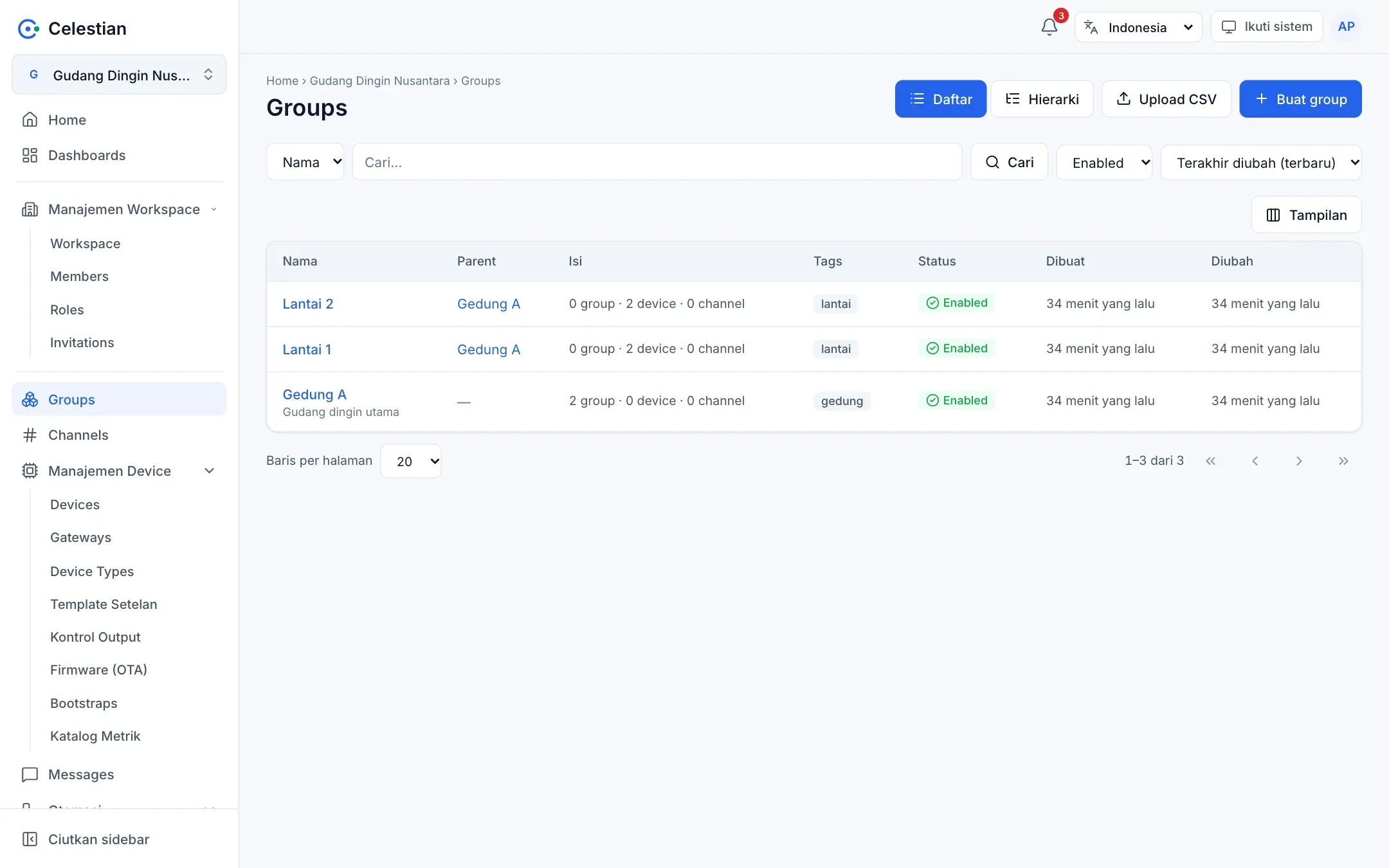Go to Groups sidebar item
This screenshot has width=1389, height=868.
click(x=119, y=399)
